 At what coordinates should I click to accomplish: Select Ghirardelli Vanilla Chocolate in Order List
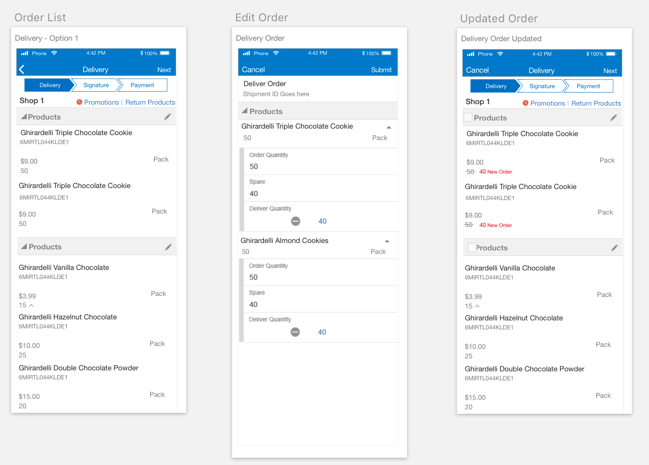(x=64, y=267)
